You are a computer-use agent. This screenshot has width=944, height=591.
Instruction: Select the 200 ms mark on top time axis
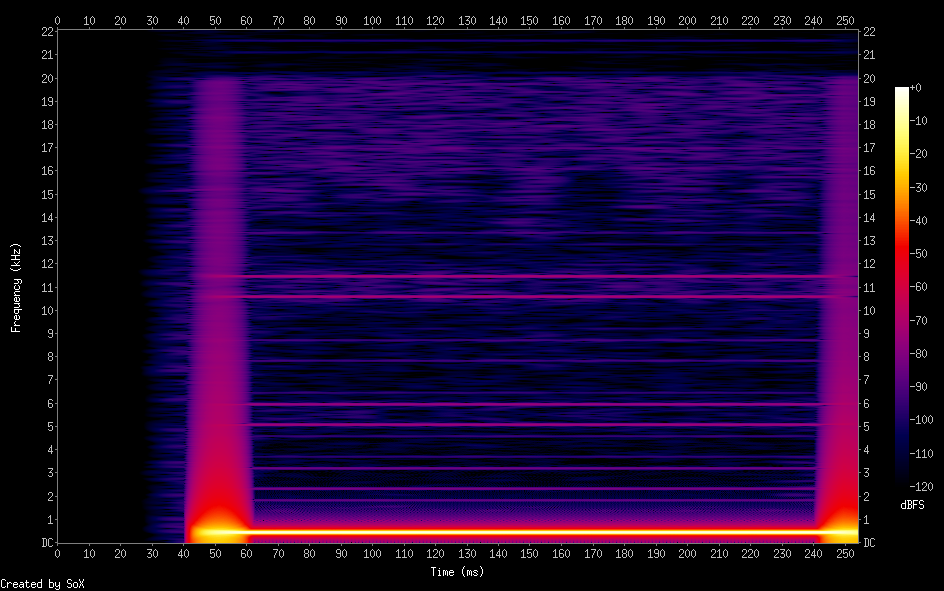(687, 20)
